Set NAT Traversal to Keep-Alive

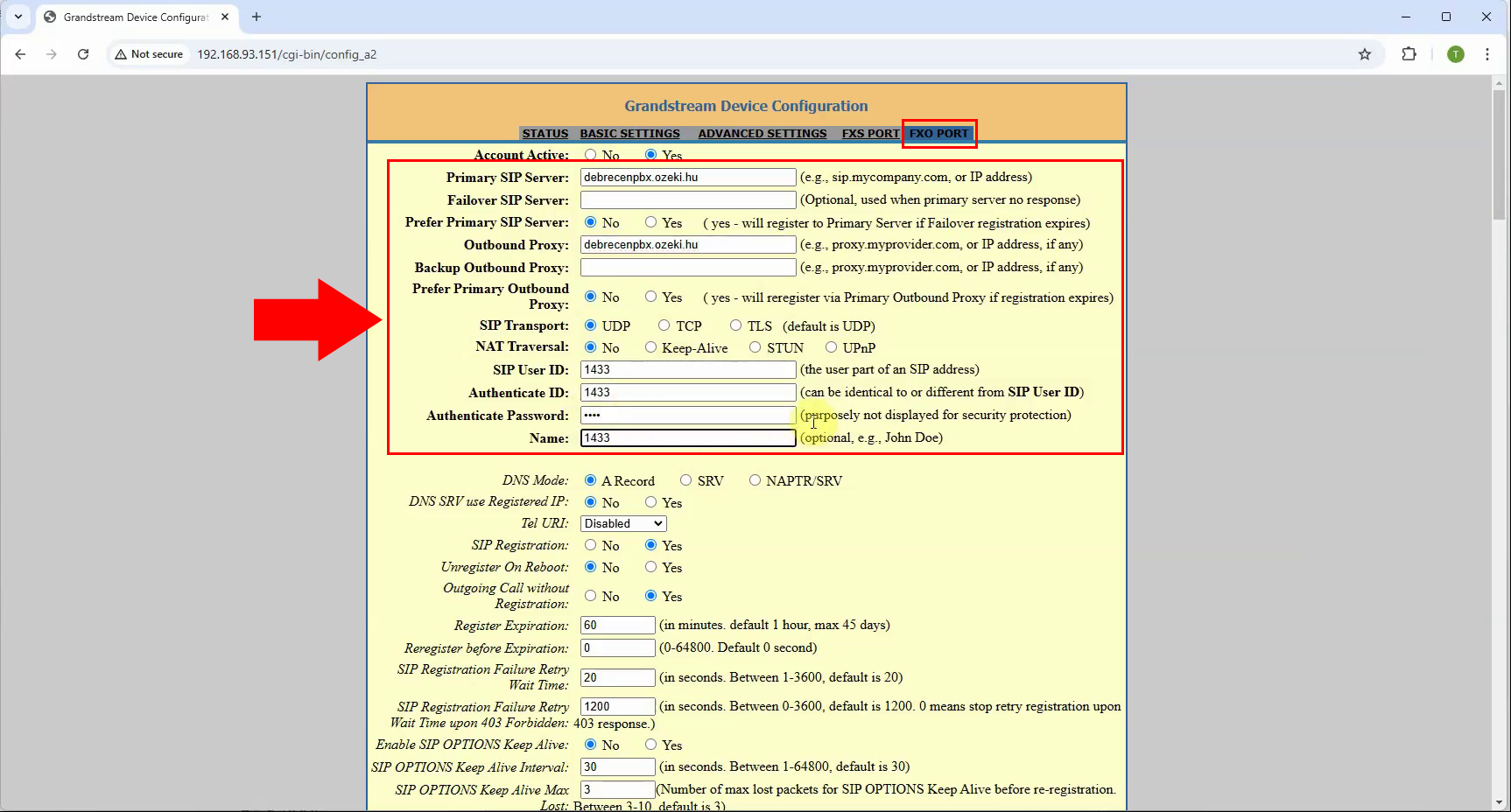tap(650, 347)
